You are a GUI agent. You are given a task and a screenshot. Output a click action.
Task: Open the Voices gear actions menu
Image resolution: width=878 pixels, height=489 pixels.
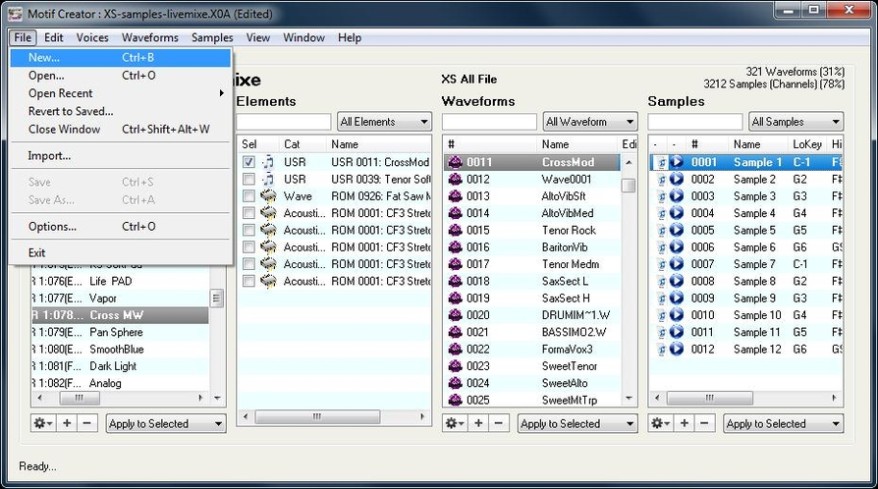pyautogui.click(x=42, y=423)
